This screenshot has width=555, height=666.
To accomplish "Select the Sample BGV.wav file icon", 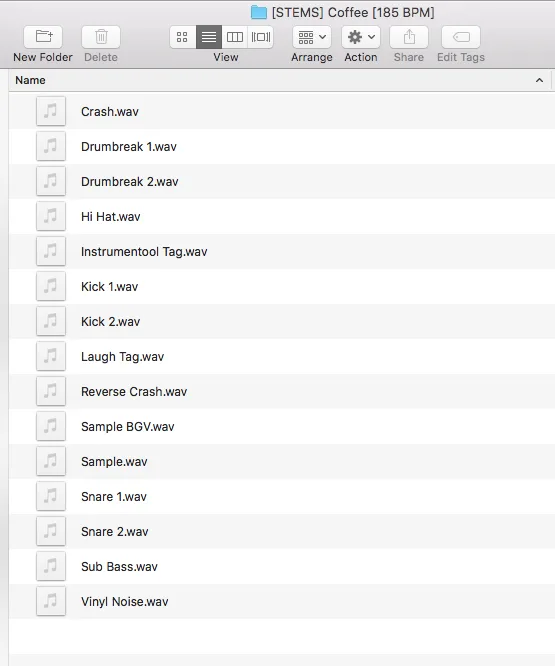I will (x=51, y=426).
